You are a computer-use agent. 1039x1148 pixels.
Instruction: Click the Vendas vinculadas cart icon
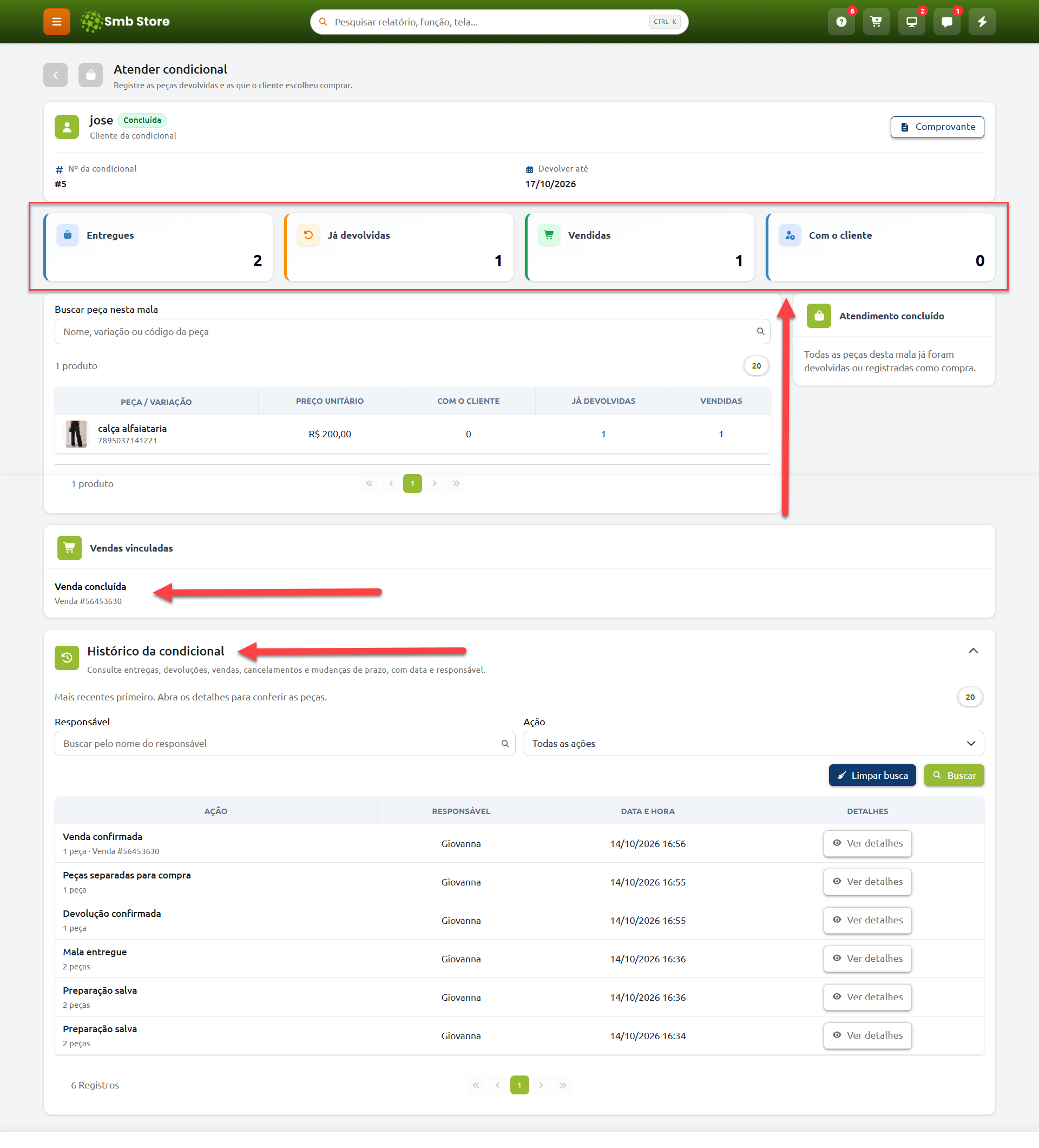pyautogui.click(x=69, y=548)
